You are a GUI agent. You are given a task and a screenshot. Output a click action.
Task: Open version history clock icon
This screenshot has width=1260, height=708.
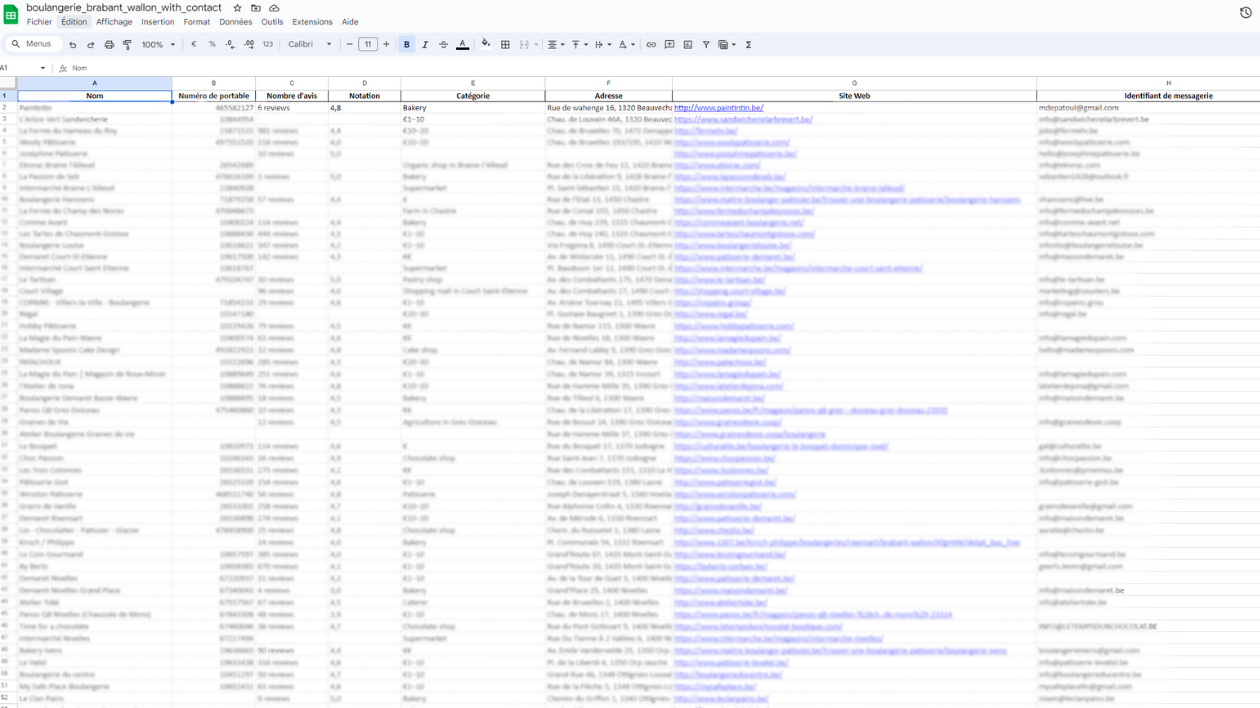1246,13
